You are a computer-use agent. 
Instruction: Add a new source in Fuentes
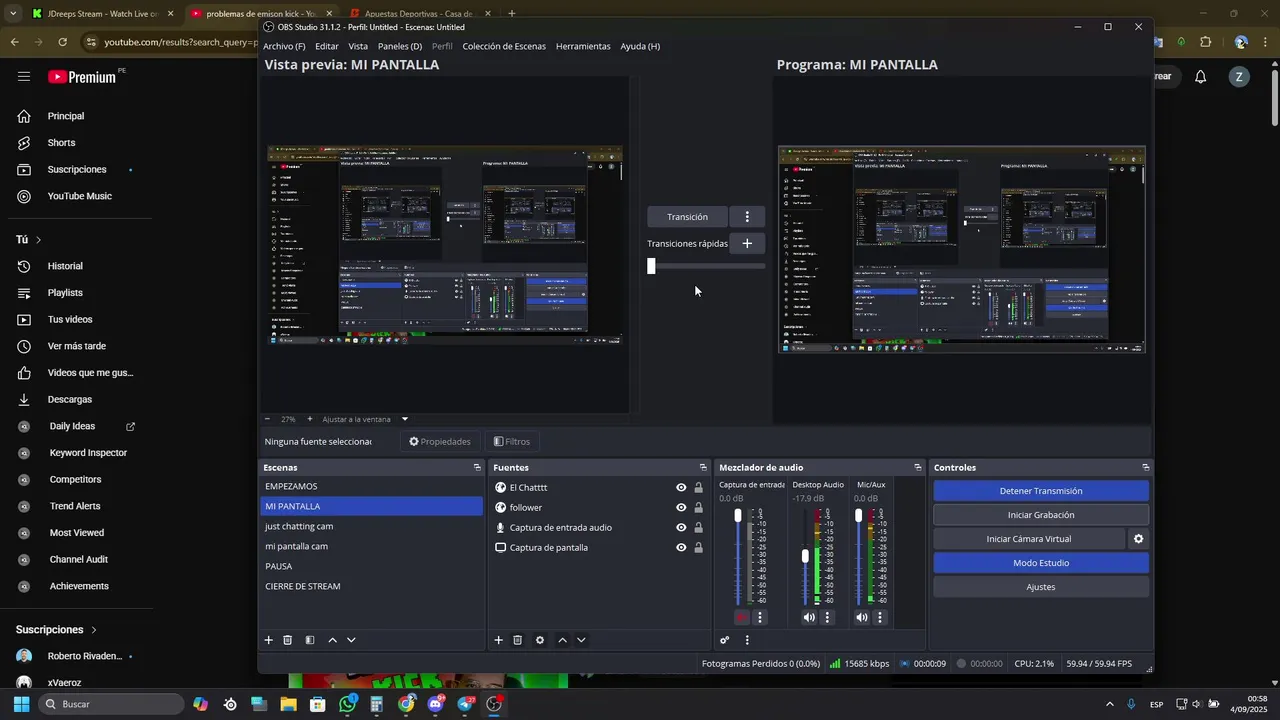coord(499,640)
